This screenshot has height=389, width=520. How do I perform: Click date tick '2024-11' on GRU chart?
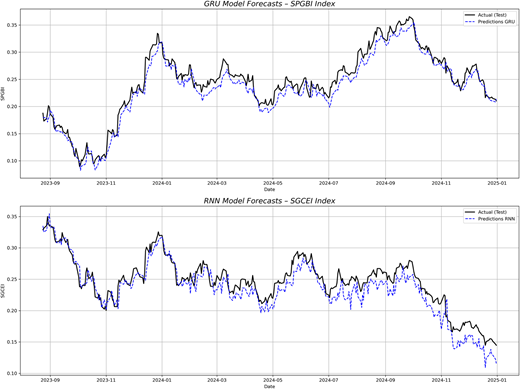tap(441, 183)
